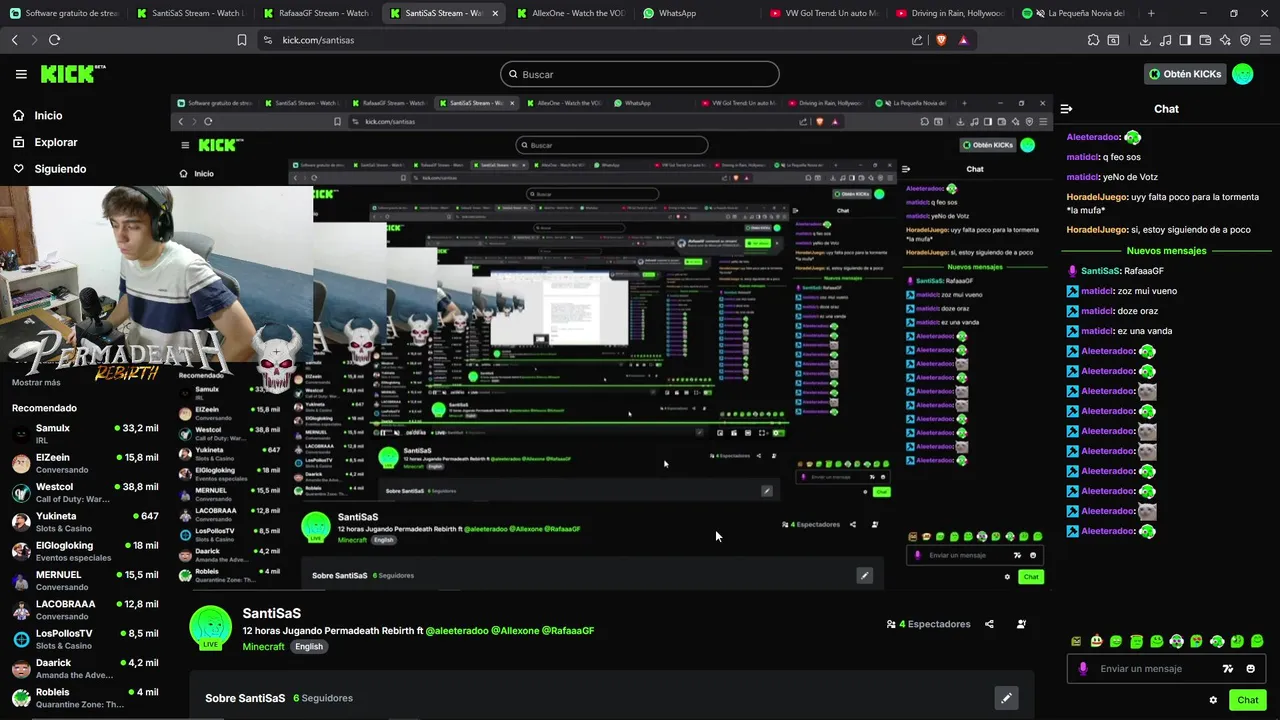Click the Obtén KICKs button
This screenshot has width=1280, height=720.
(1185, 74)
